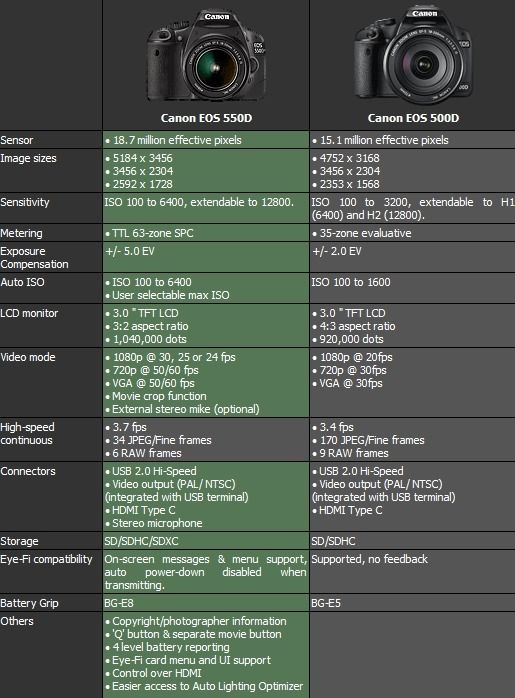This screenshot has height=698, width=515.
Task: Select the '3.7 fps' value
Action: [129, 427]
